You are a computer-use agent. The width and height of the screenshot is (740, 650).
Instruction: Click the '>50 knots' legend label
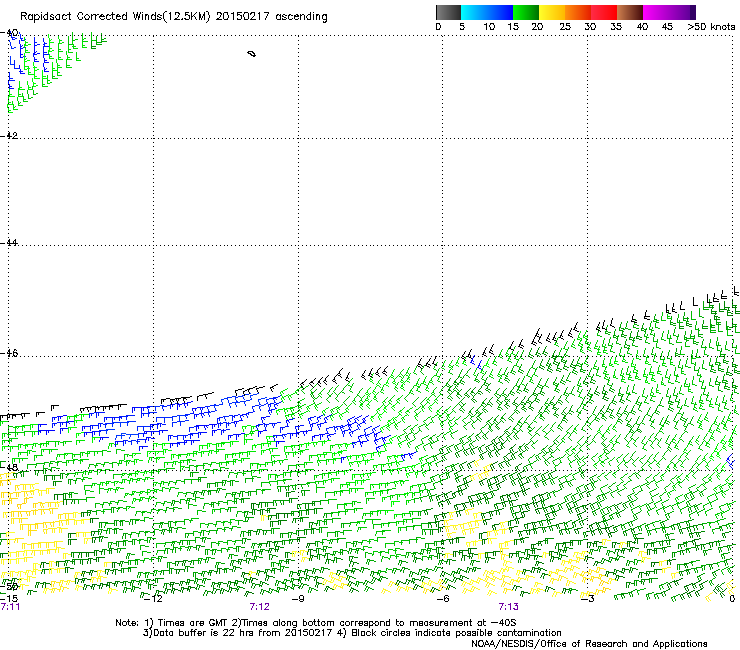coord(711,27)
